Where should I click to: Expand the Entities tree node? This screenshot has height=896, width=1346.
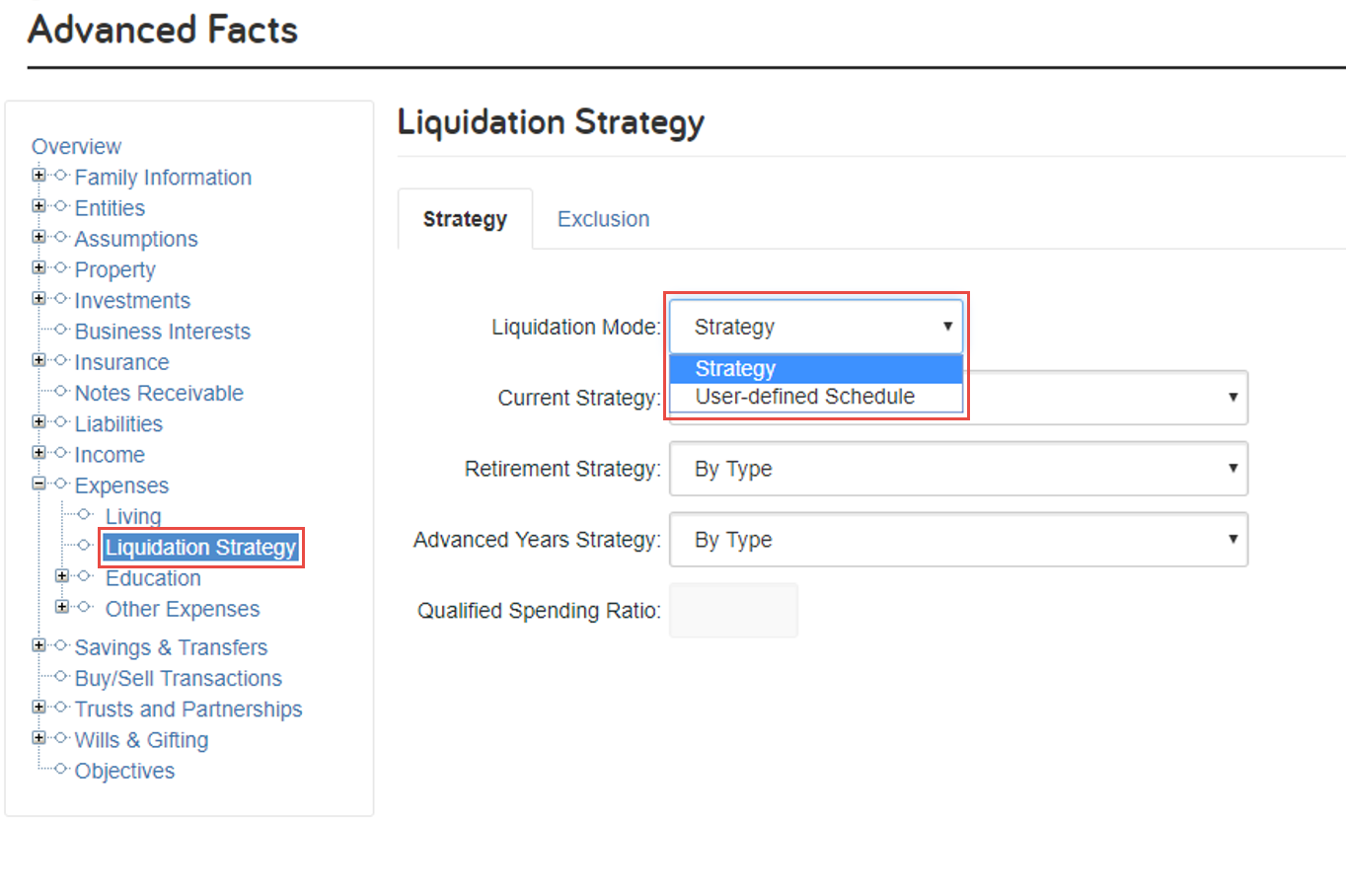tap(38, 206)
